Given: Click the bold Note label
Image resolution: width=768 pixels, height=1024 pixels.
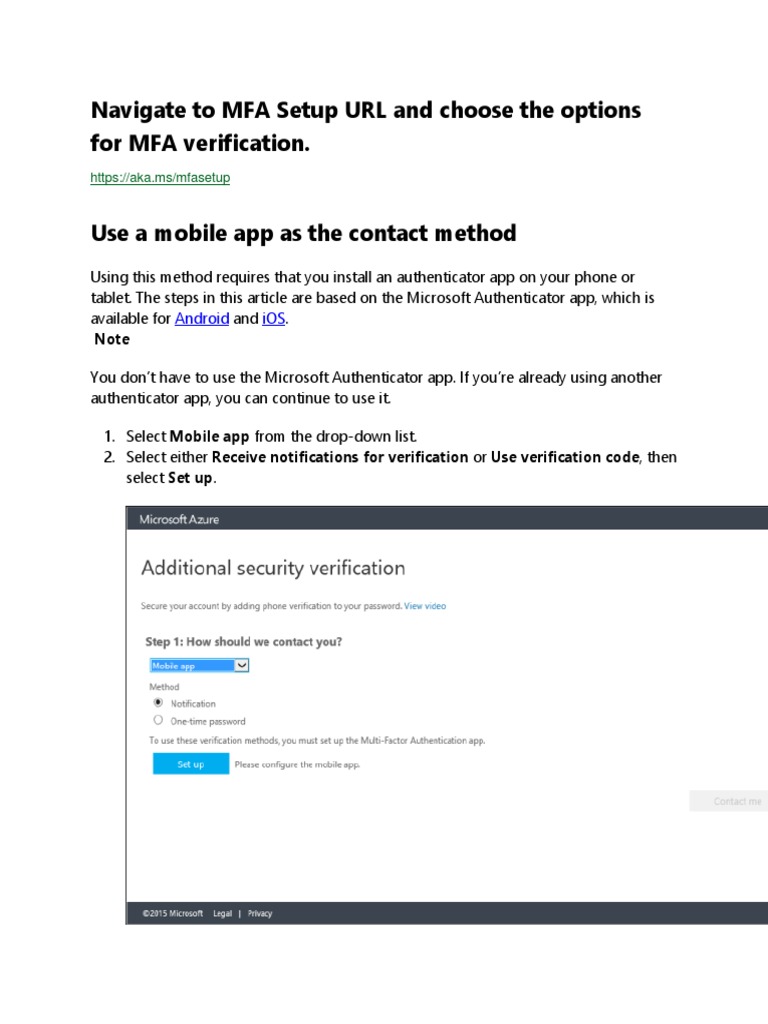Looking at the screenshot, I should coord(112,339).
